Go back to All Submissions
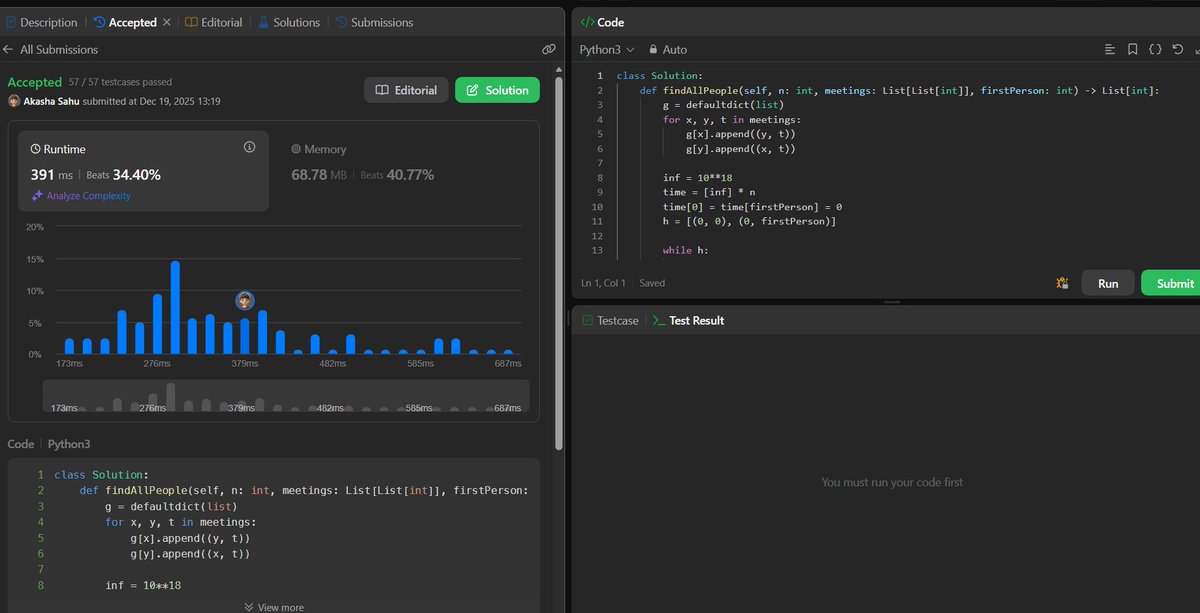The width and height of the screenshot is (1200, 613). (x=51, y=49)
